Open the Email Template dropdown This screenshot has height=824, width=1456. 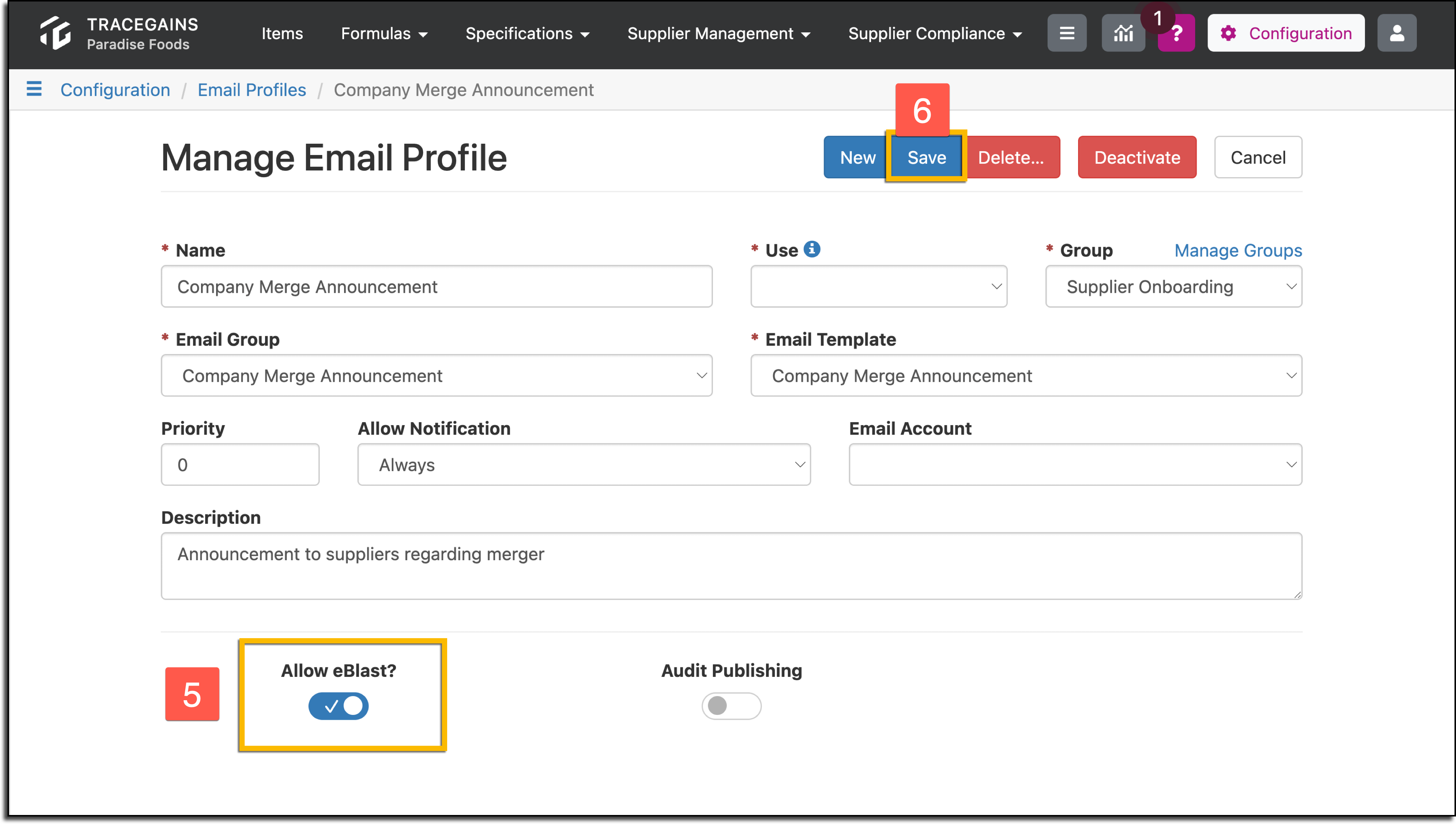click(1026, 376)
